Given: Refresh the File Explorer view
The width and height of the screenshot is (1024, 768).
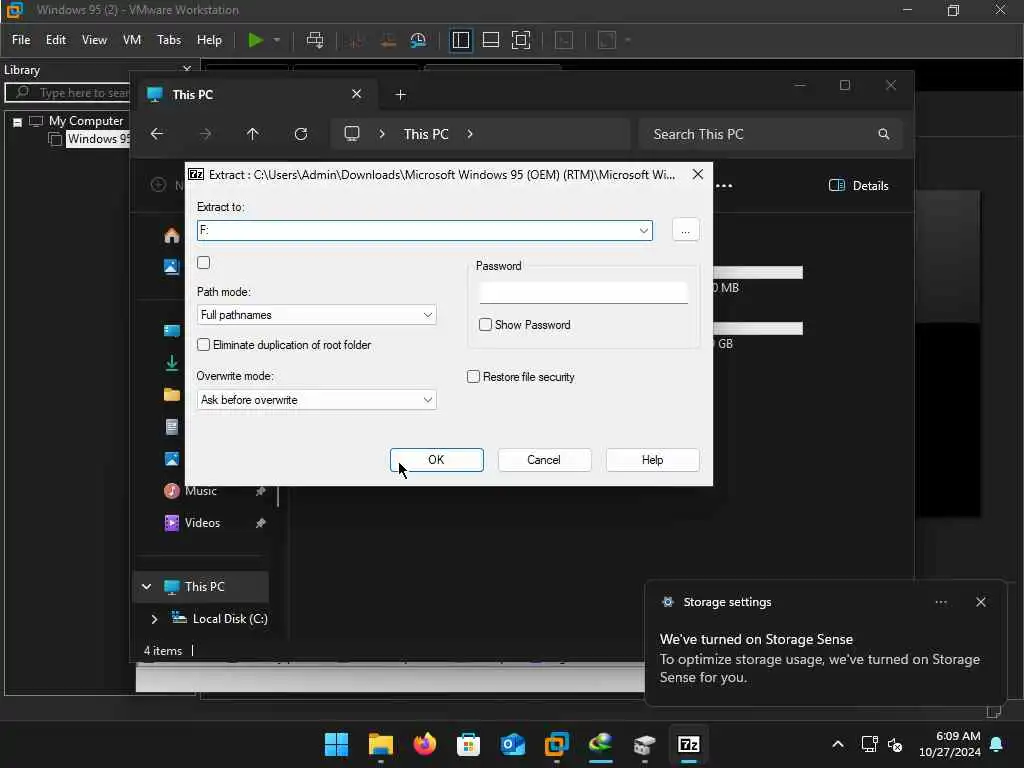Looking at the screenshot, I should (300, 134).
